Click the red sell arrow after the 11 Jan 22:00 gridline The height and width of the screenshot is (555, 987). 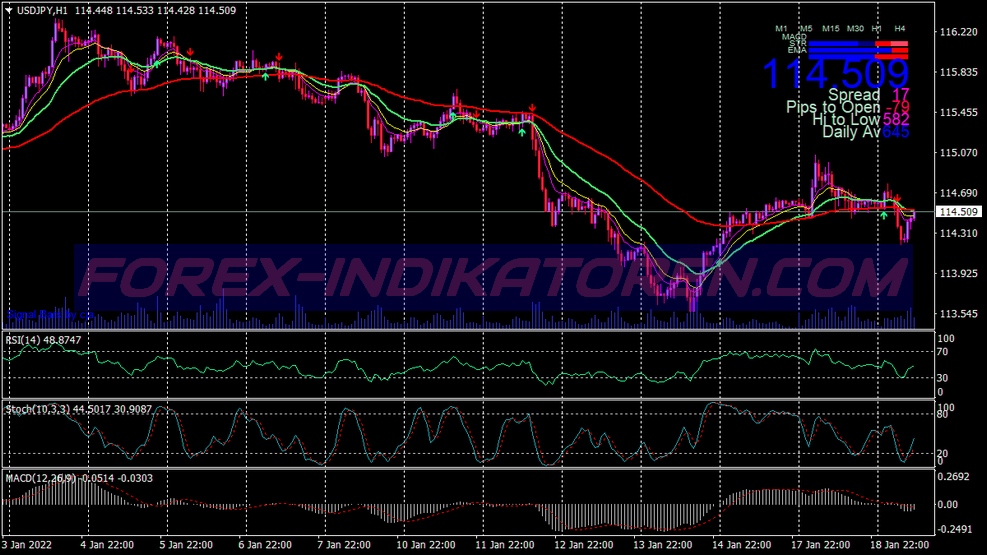tap(532, 108)
